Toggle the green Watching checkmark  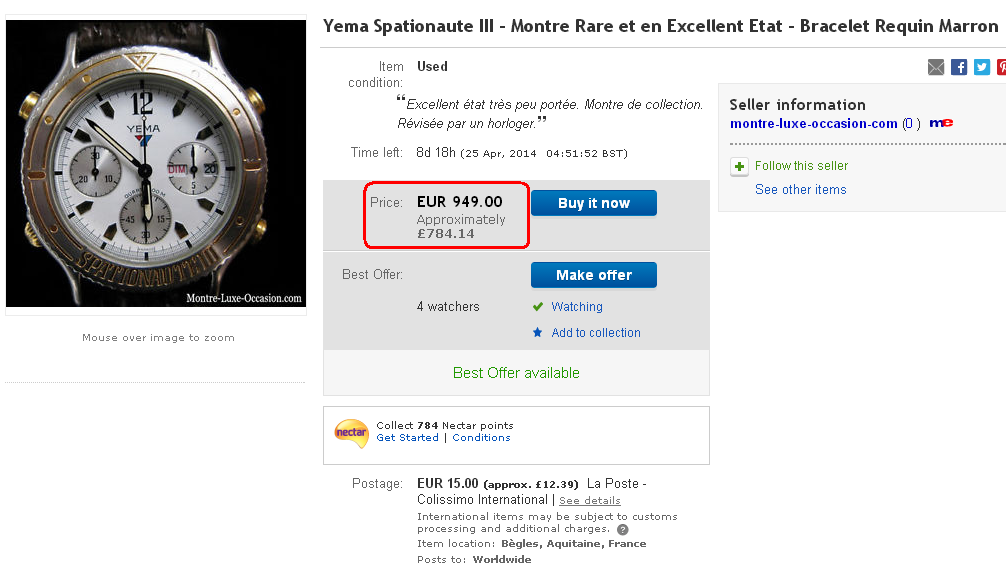(x=538, y=307)
